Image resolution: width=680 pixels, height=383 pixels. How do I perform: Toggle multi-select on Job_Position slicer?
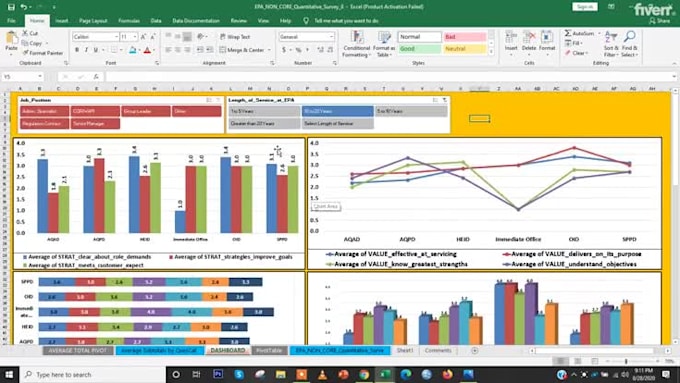click(x=209, y=100)
